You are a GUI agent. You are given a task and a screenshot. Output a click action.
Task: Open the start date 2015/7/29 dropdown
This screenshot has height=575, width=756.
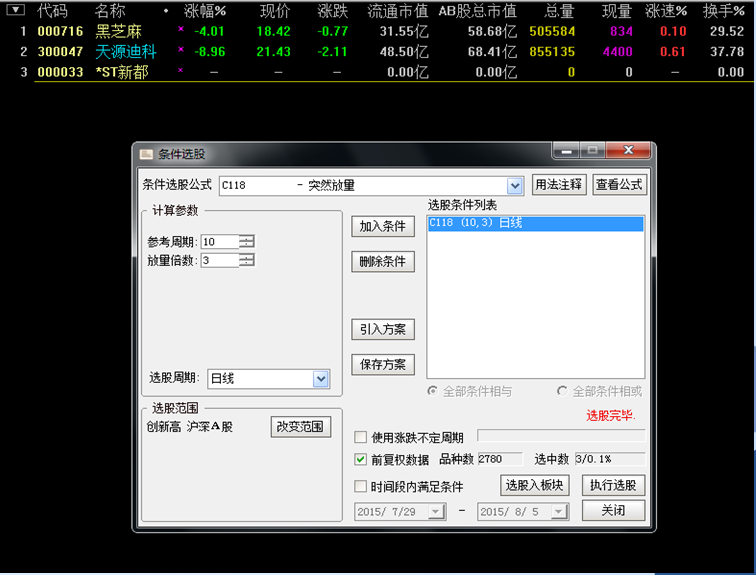pos(436,511)
